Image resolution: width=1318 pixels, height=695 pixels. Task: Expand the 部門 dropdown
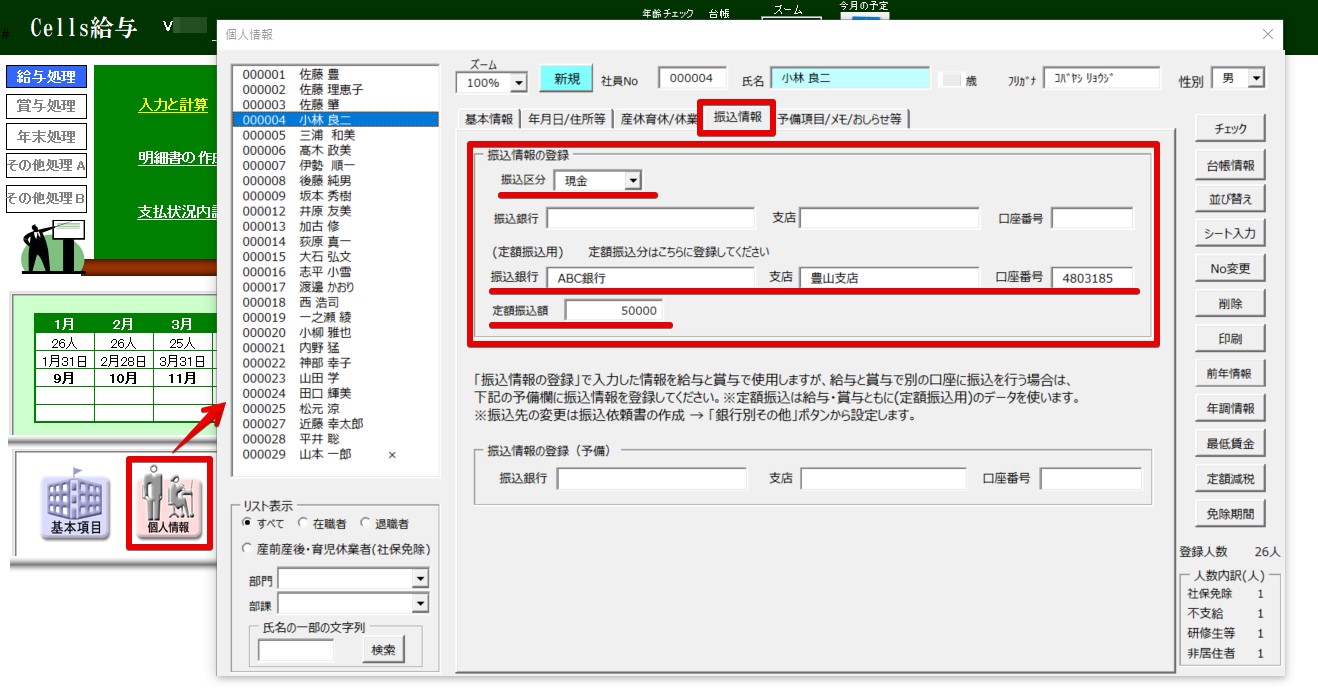coord(420,579)
